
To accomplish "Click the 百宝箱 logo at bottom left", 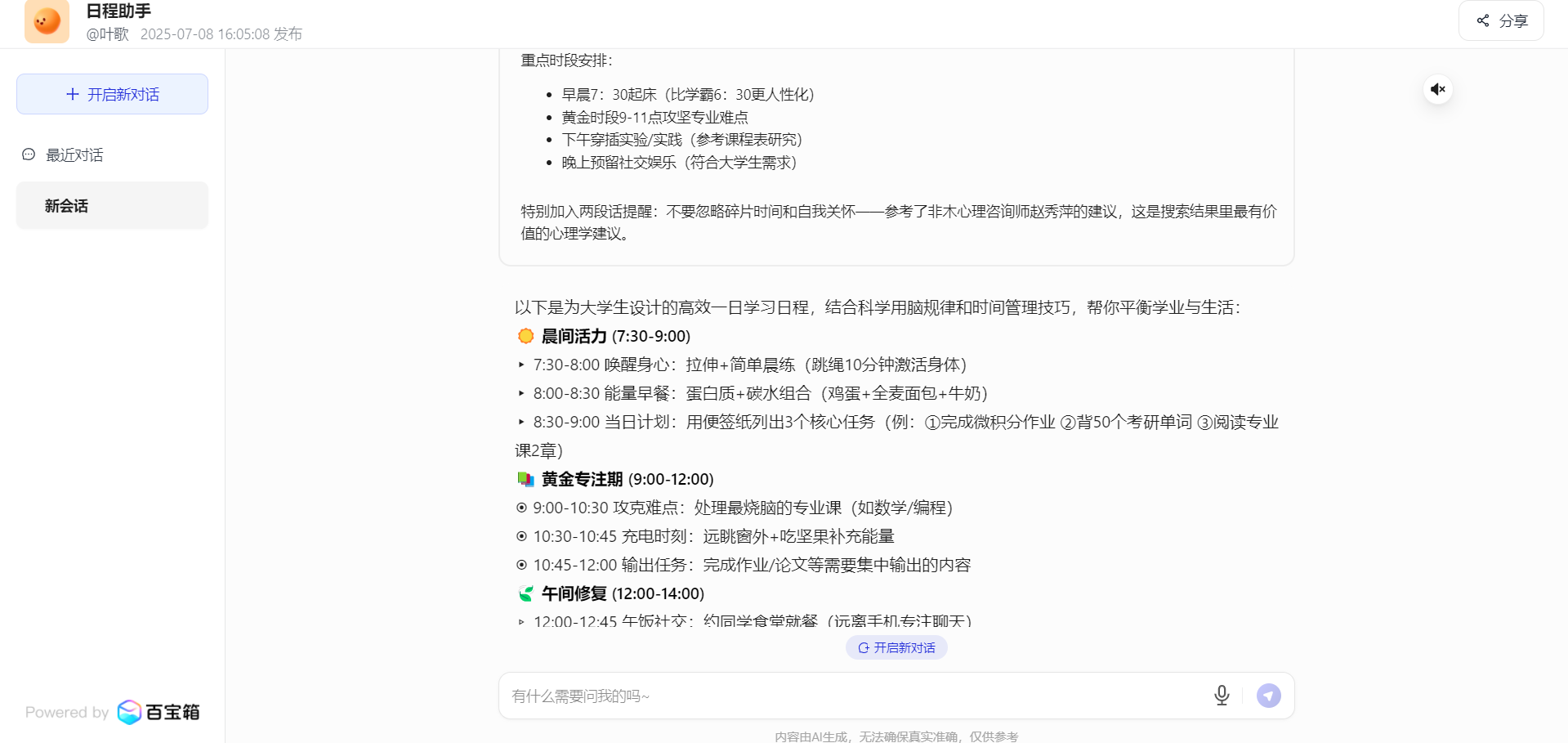I will point(159,712).
